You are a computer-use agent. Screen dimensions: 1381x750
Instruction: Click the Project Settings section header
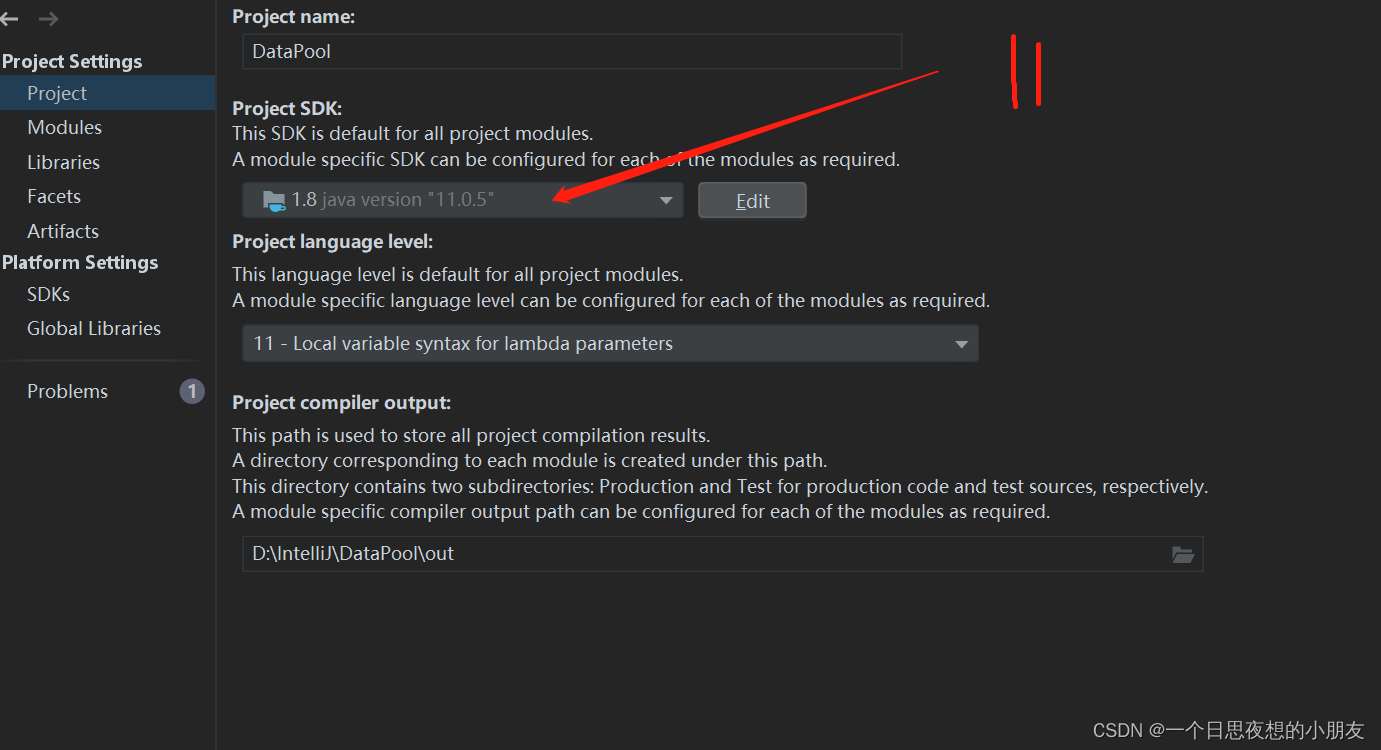point(72,61)
